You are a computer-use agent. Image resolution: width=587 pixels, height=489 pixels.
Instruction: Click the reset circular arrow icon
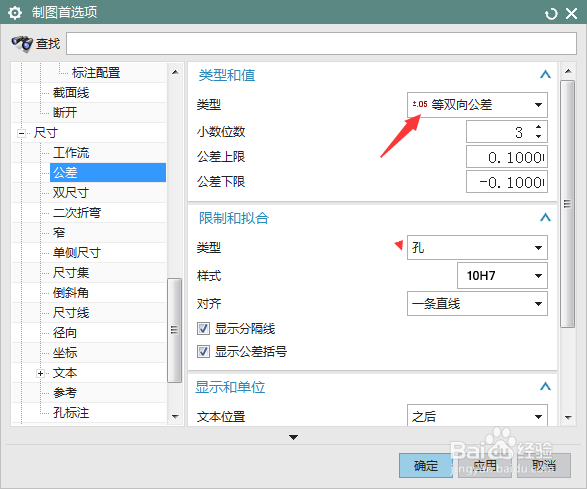551,14
